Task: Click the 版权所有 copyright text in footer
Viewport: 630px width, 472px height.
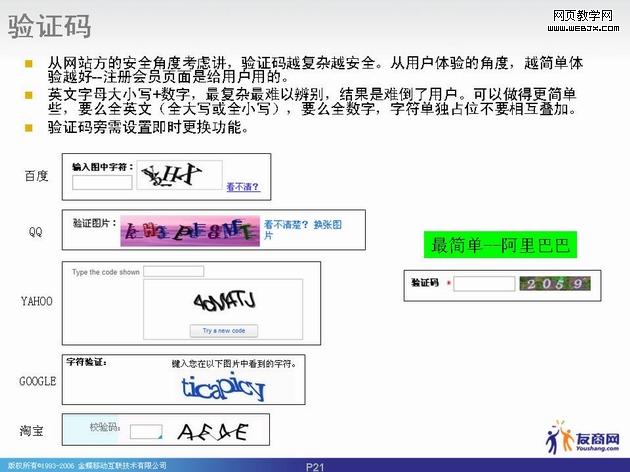Action: click(87, 466)
